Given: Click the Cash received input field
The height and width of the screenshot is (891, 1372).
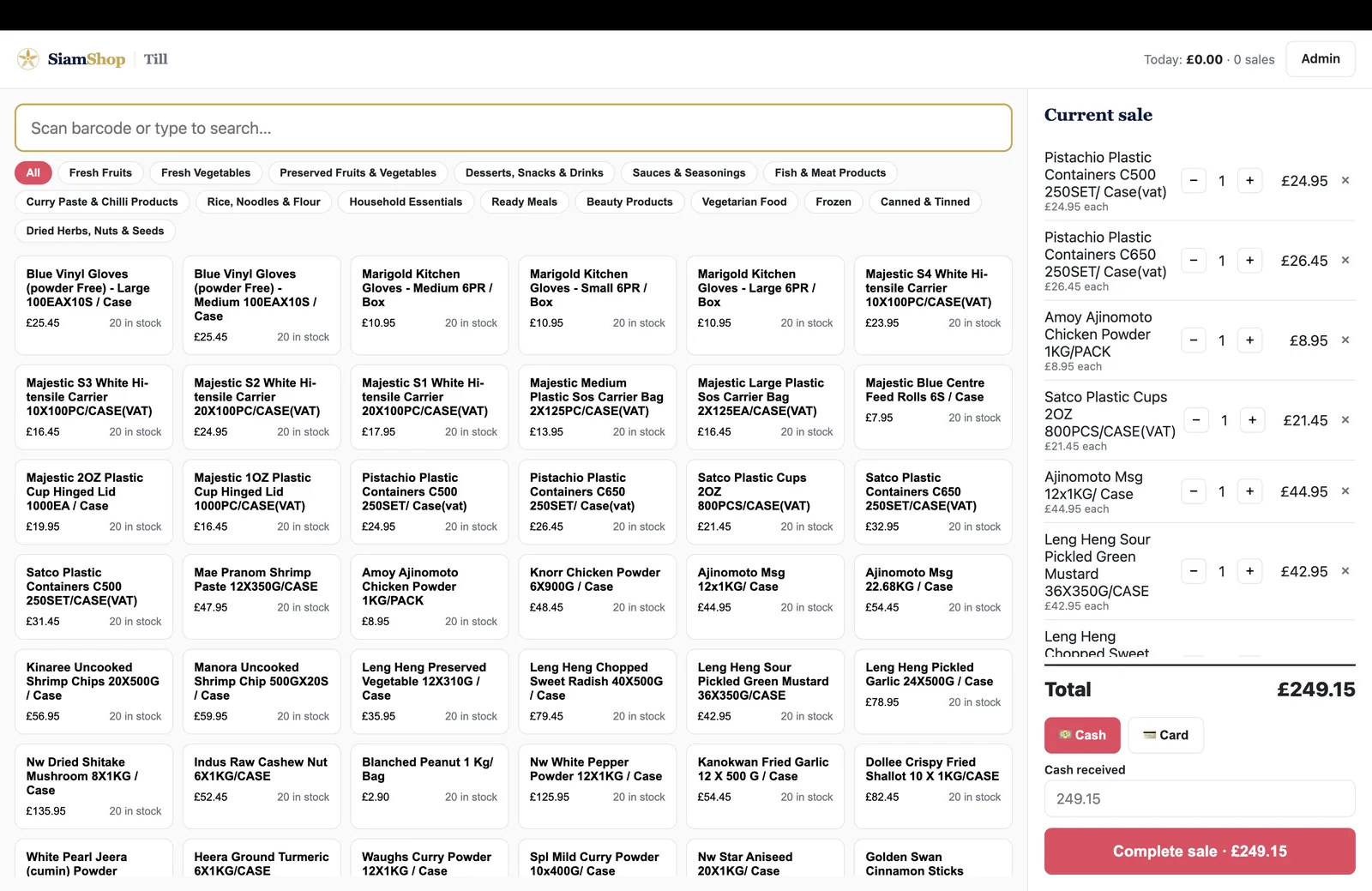Looking at the screenshot, I should tap(1200, 798).
